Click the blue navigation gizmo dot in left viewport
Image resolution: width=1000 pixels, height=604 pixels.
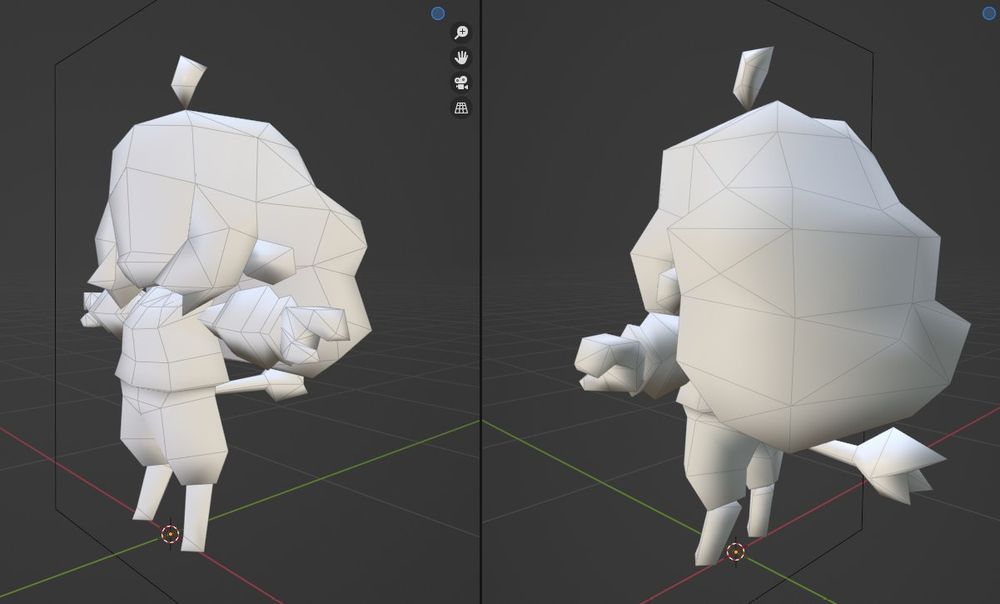click(438, 13)
